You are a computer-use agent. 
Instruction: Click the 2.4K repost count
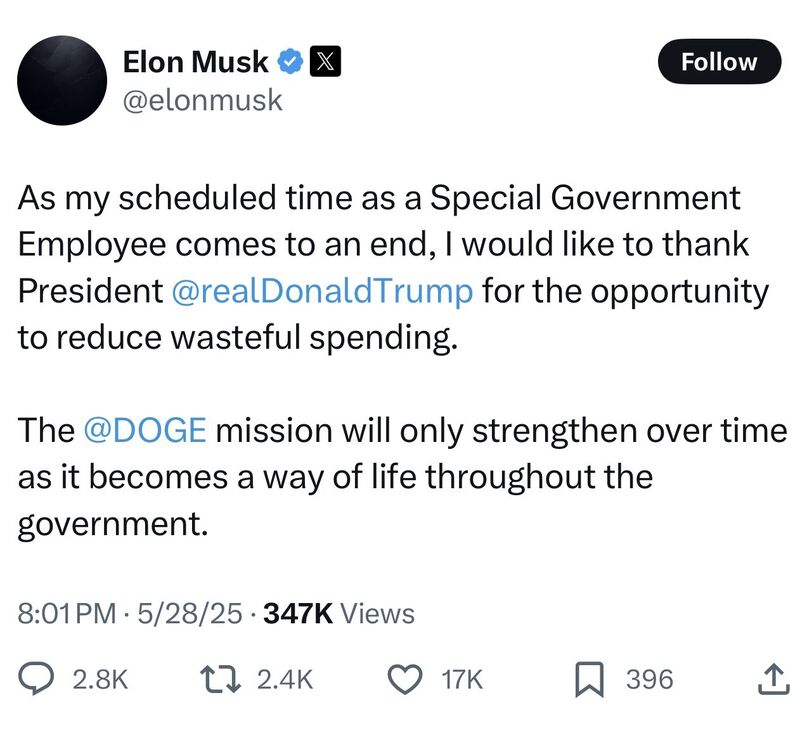(x=285, y=680)
